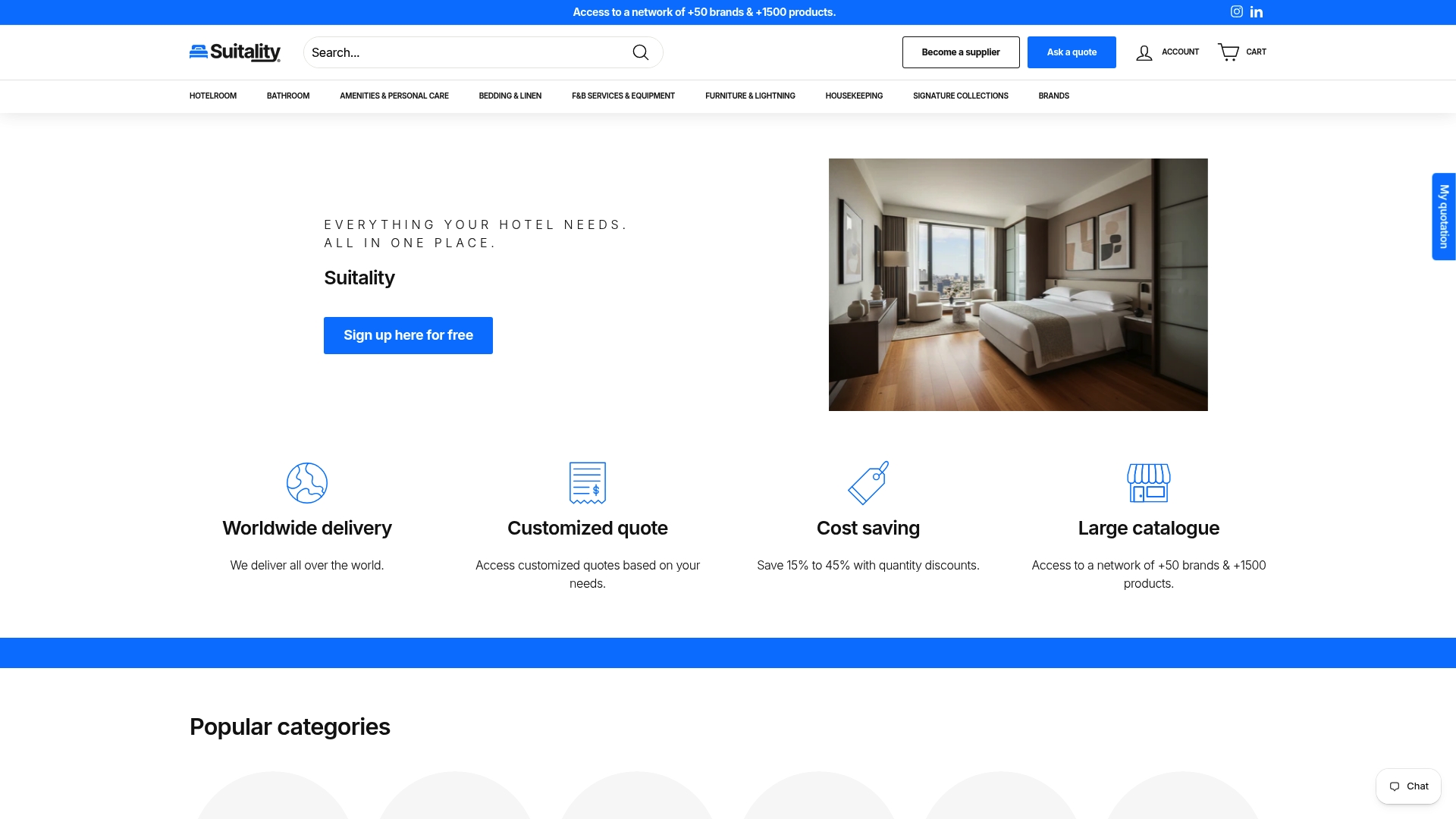Viewport: 1456px width, 819px height.
Task: Click the Large catalogue heading
Action: (1149, 529)
